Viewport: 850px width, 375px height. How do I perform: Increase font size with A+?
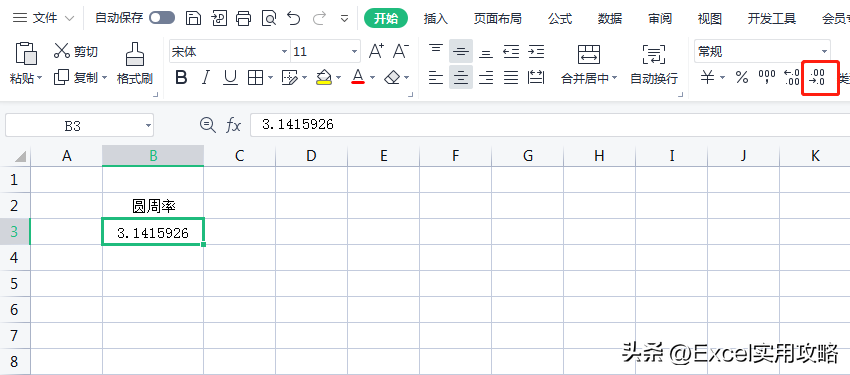376,51
